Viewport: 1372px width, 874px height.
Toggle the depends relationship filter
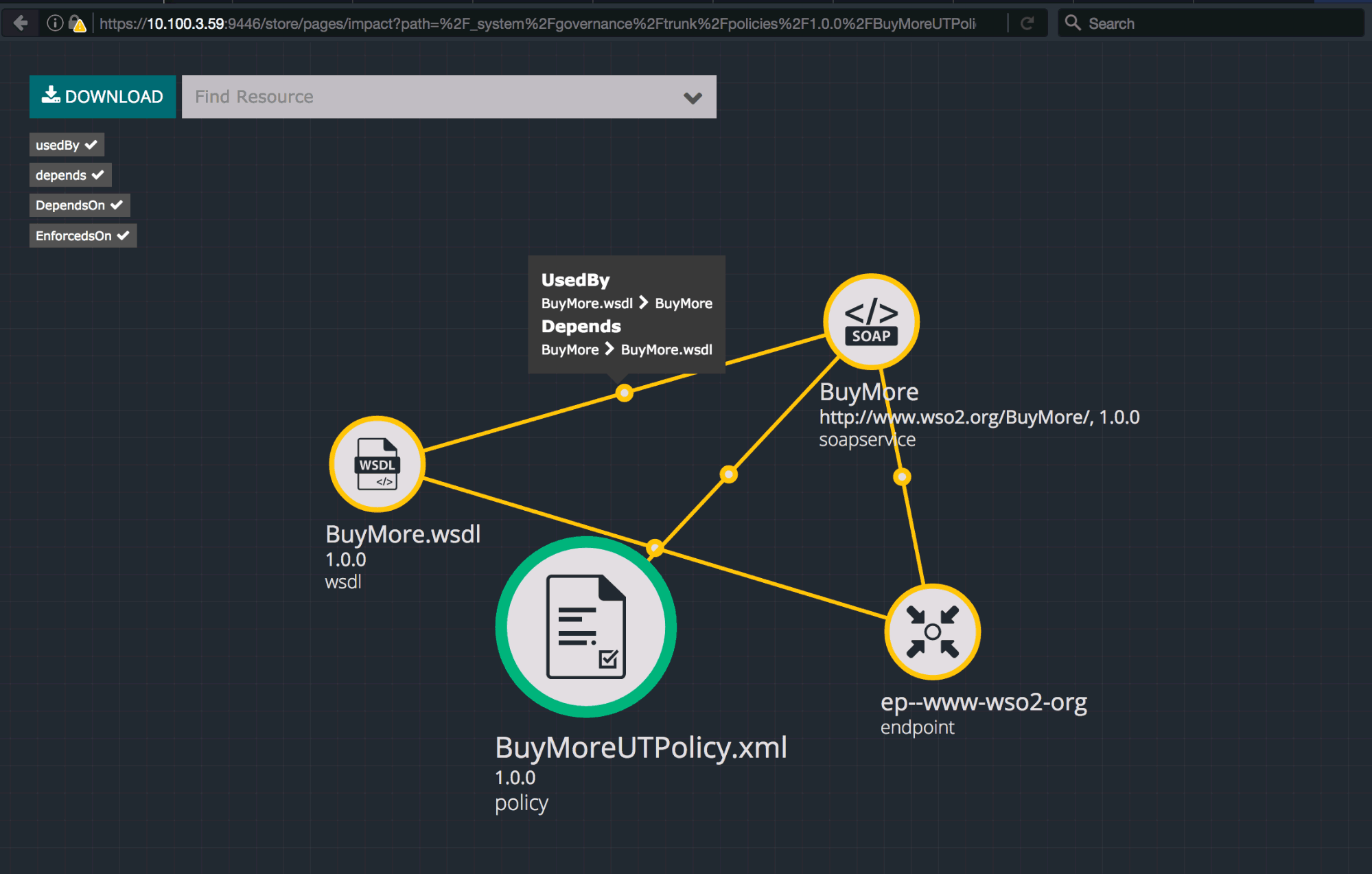[70, 175]
